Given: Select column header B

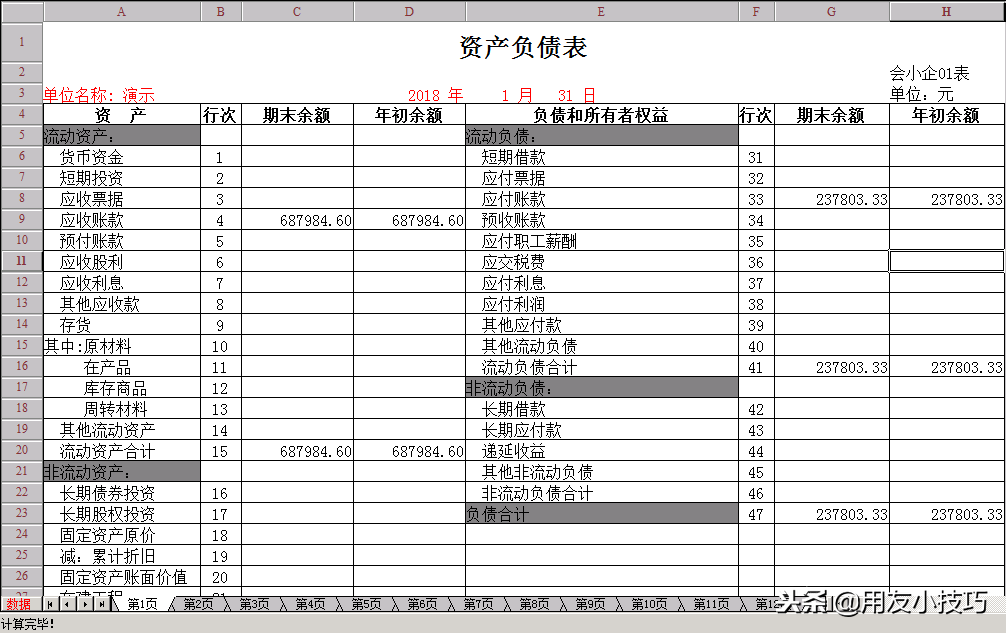Looking at the screenshot, I should 221,12.
